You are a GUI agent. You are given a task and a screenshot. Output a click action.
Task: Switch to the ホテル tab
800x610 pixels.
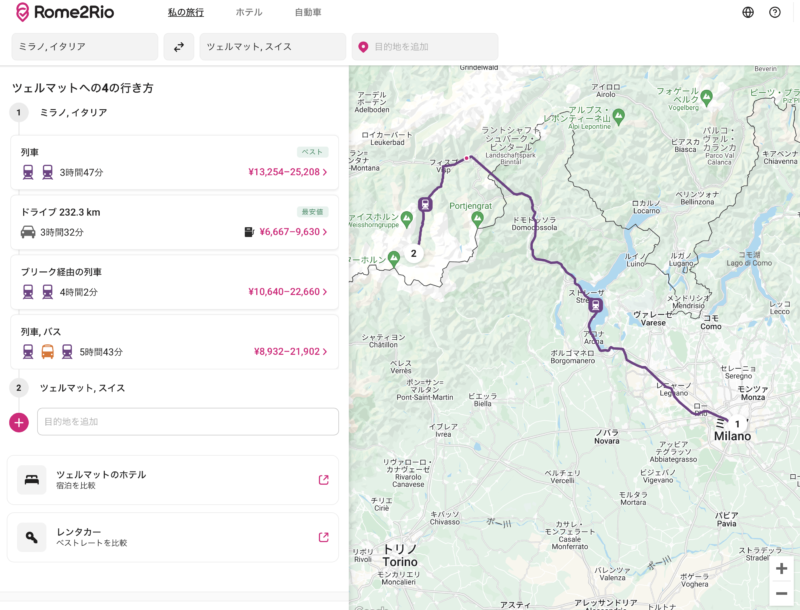point(249,12)
